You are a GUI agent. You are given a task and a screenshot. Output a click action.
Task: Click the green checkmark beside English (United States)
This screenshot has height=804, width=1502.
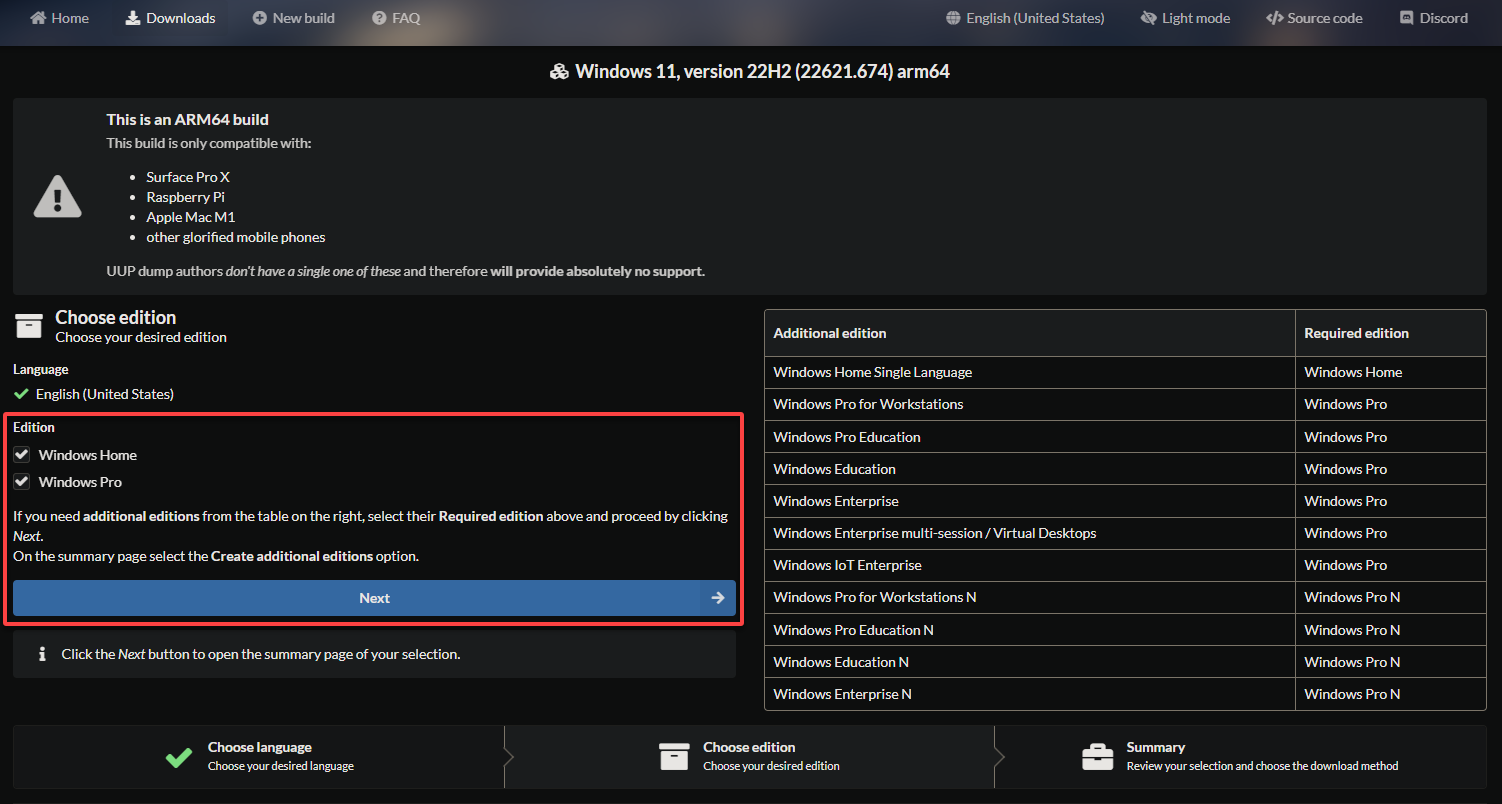21,394
